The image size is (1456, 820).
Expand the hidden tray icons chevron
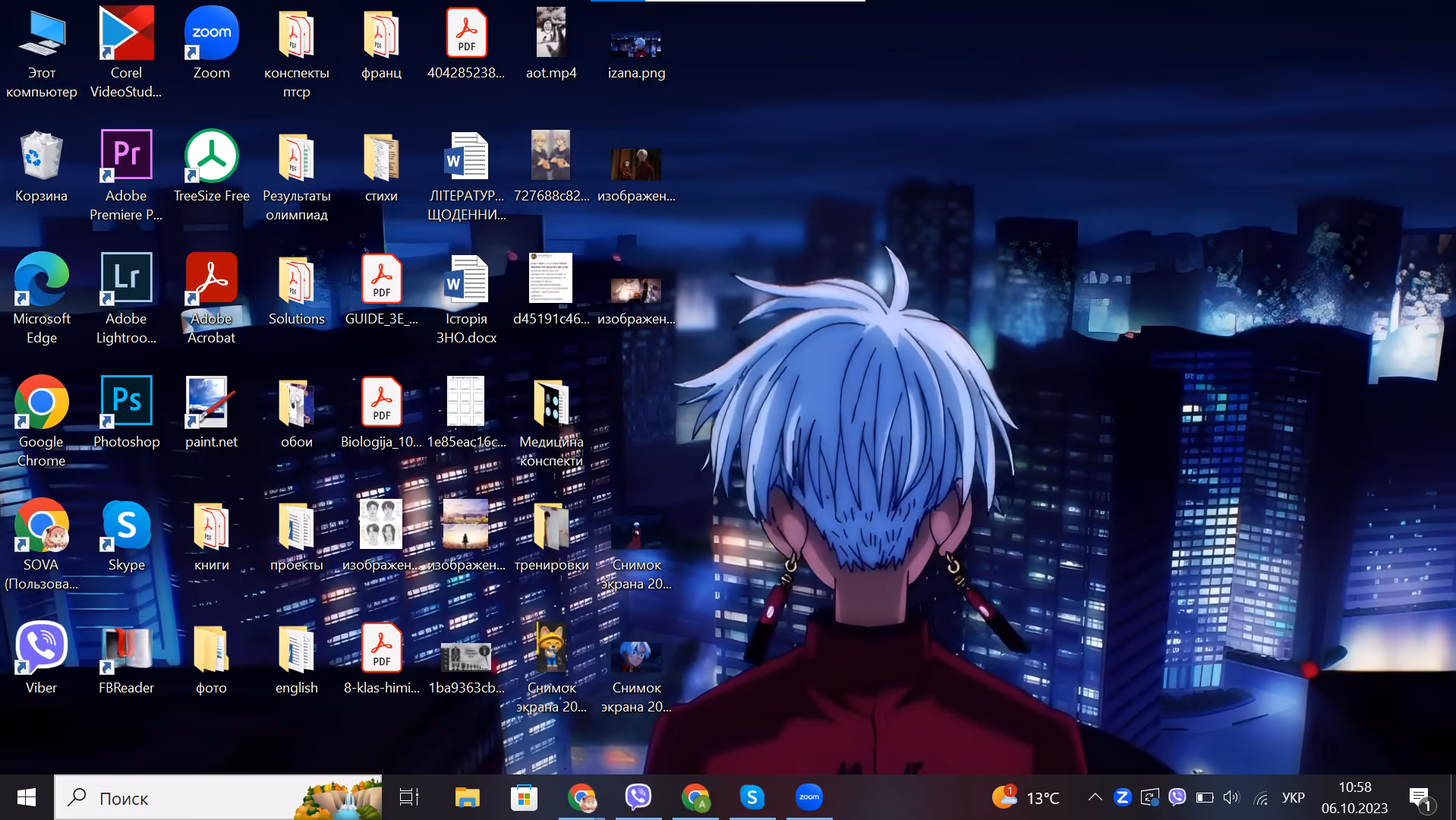coord(1095,797)
